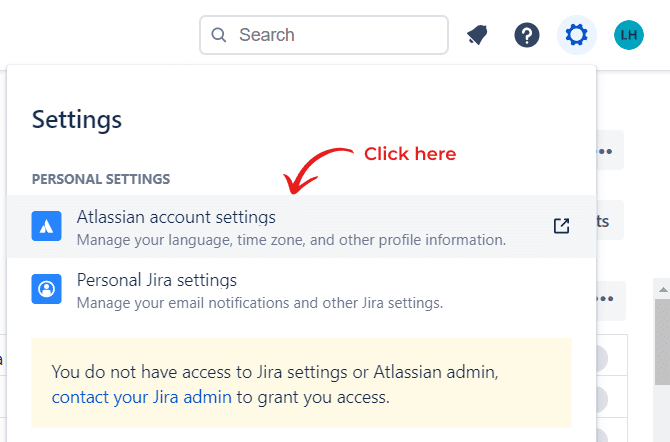Click the magnifier icon in search box
Viewport: 670px width, 442px height.
click(x=218, y=35)
